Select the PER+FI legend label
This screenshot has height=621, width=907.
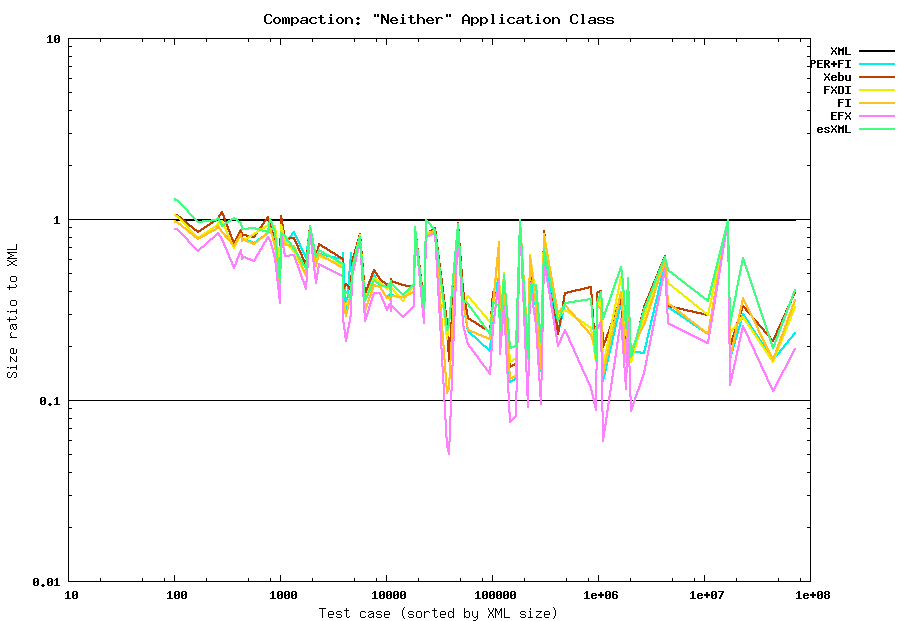[830, 64]
